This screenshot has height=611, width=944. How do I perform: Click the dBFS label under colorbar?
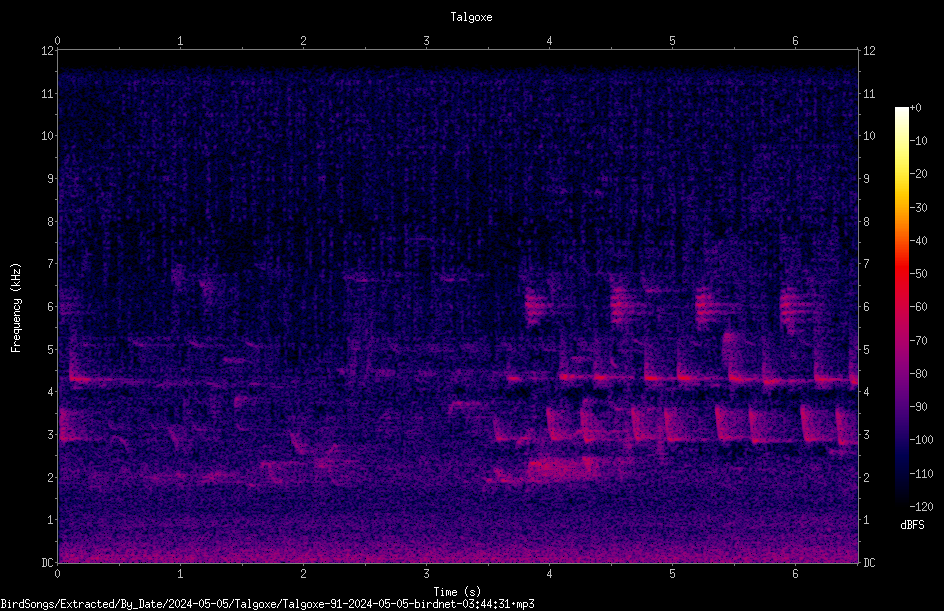pos(912,525)
